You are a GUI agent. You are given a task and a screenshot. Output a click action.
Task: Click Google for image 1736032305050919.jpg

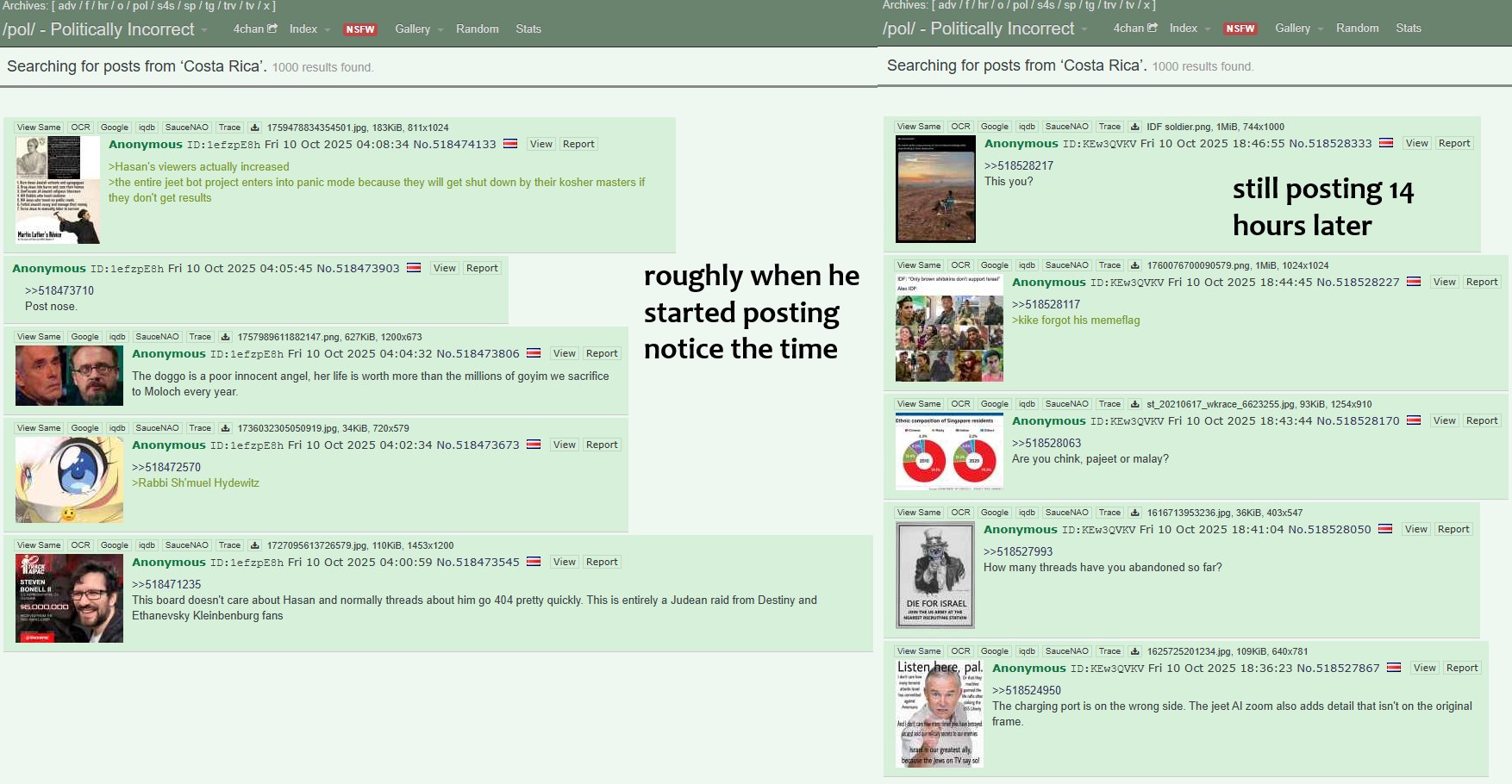pos(84,428)
